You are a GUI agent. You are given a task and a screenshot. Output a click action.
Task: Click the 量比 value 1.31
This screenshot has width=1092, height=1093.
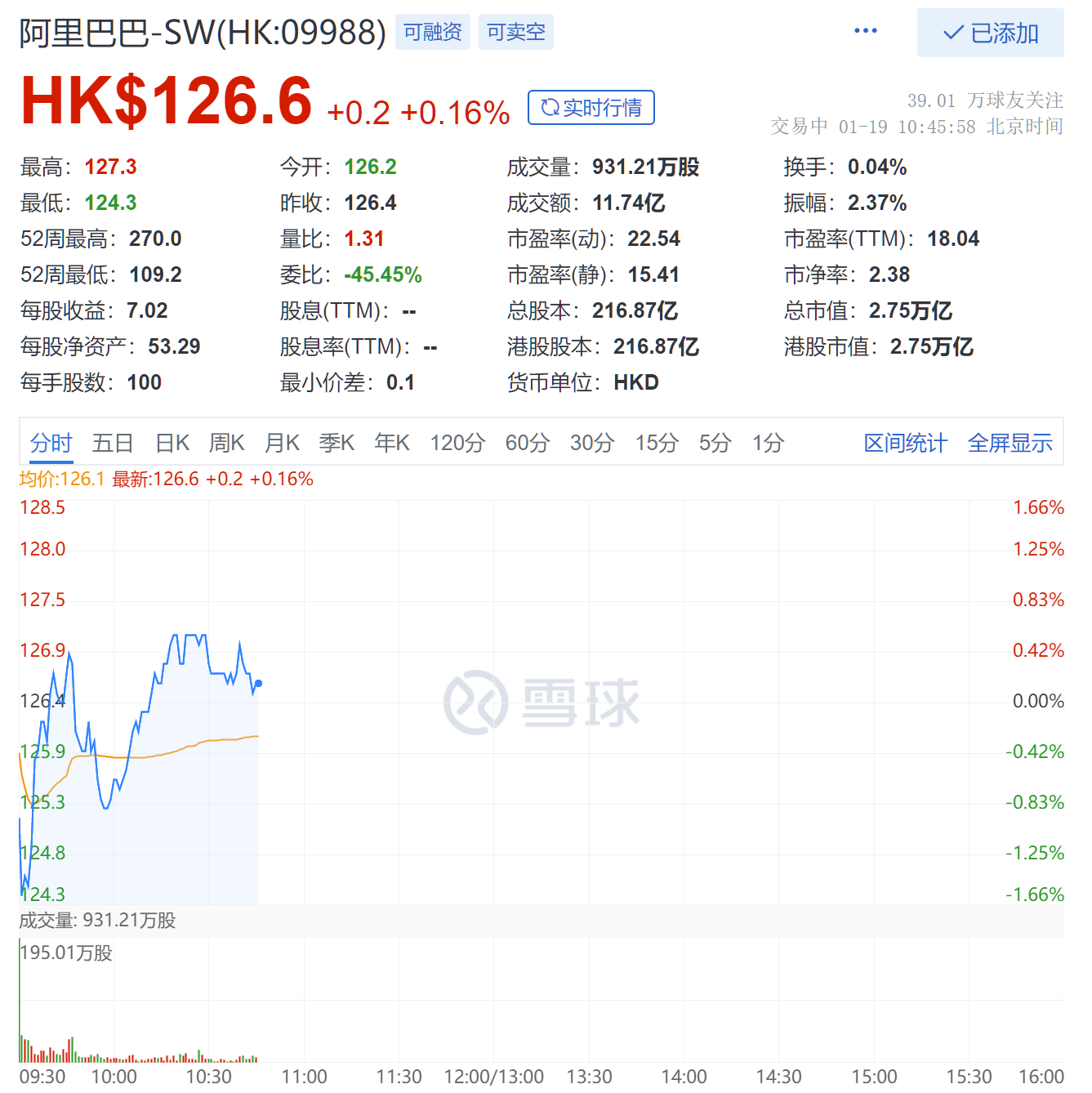364,239
